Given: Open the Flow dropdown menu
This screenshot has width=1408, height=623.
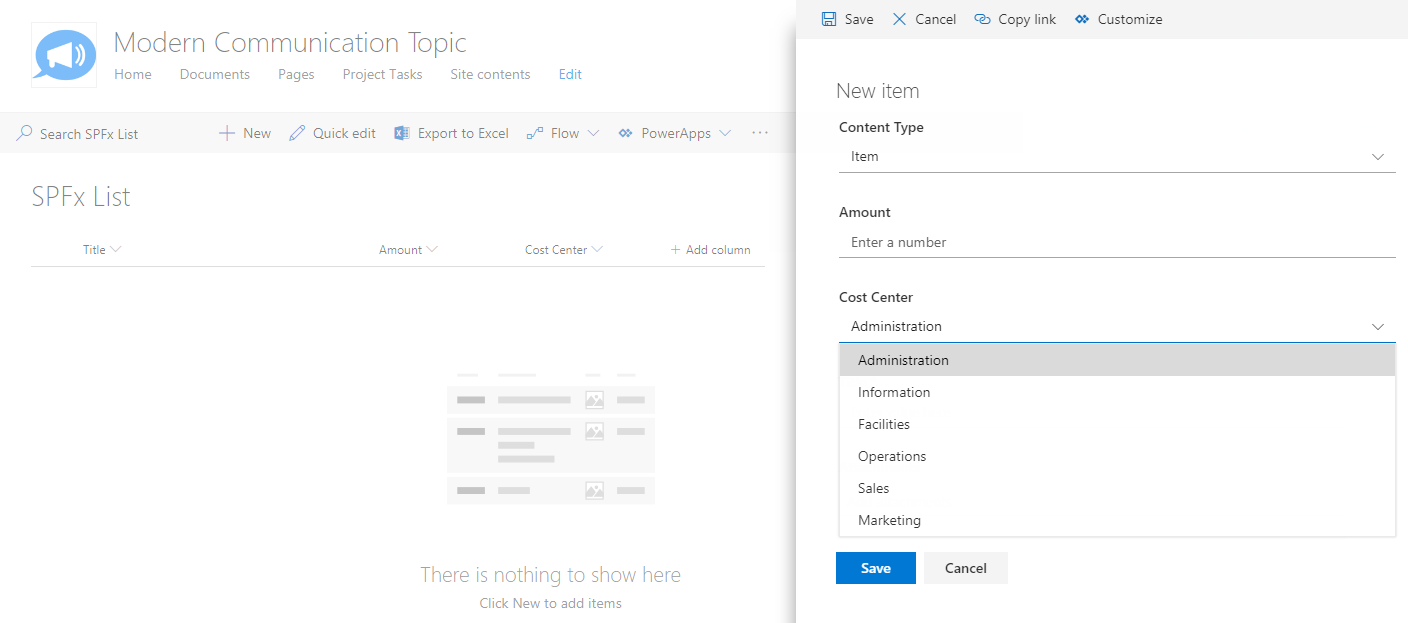Looking at the screenshot, I should click(x=563, y=133).
